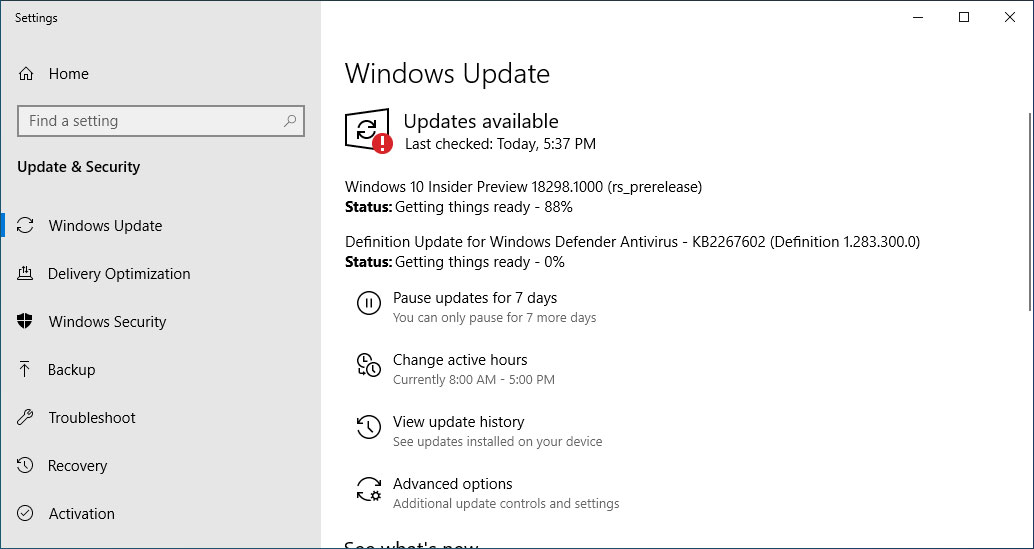Viewport: 1034px width, 549px height.
Task: Click the Recovery clock icon
Action: pos(26,466)
